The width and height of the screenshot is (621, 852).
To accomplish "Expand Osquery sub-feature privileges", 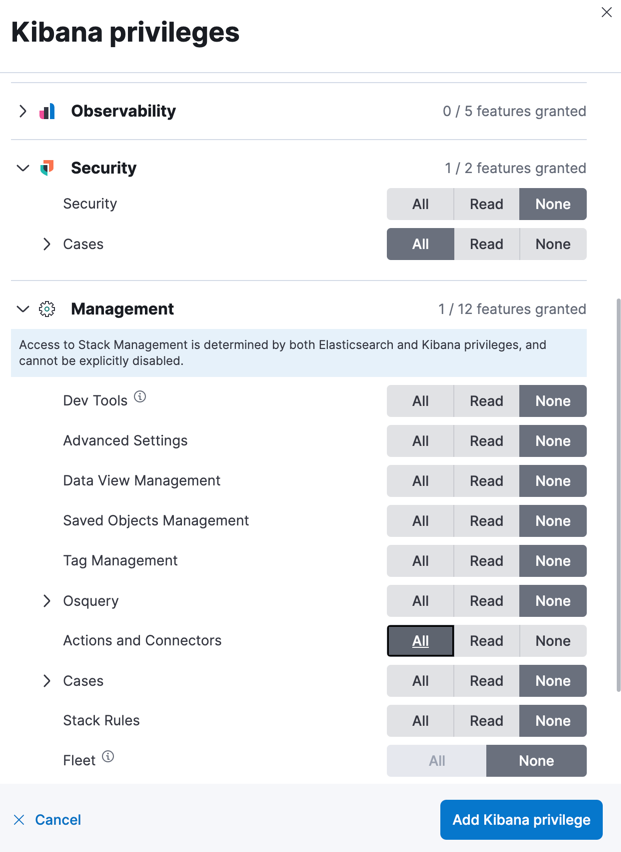I will point(47,601).
